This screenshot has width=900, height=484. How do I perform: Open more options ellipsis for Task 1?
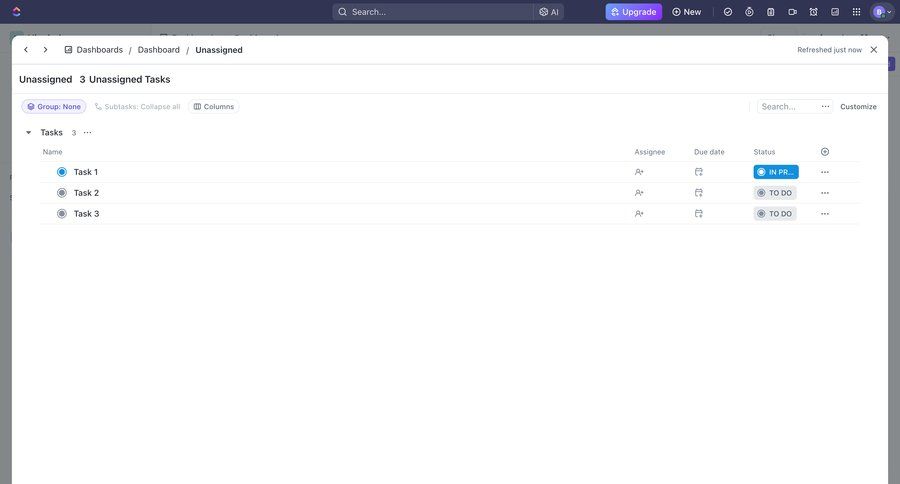tap(825, 172)
